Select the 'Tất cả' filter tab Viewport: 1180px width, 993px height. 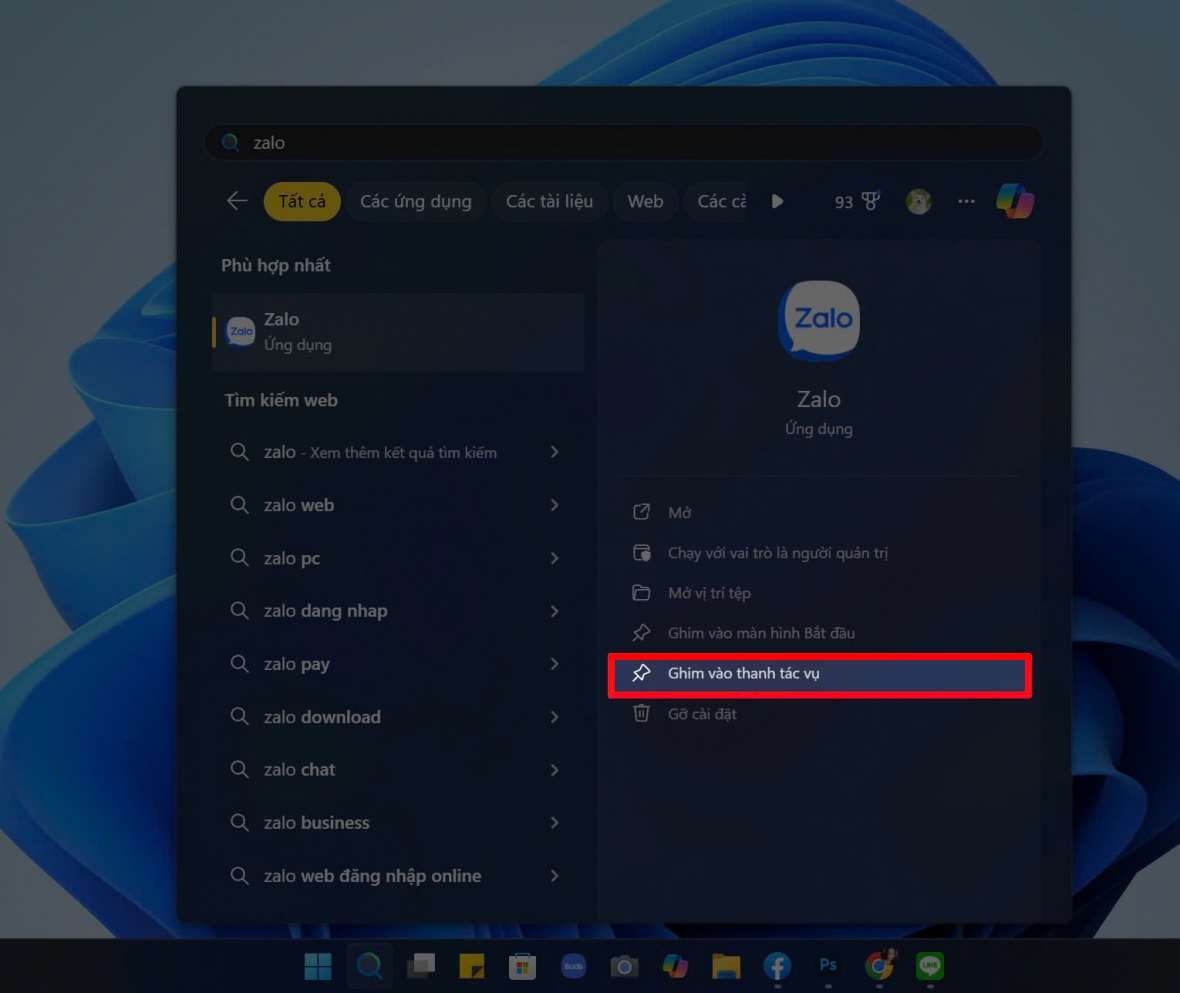coord(302,201)
